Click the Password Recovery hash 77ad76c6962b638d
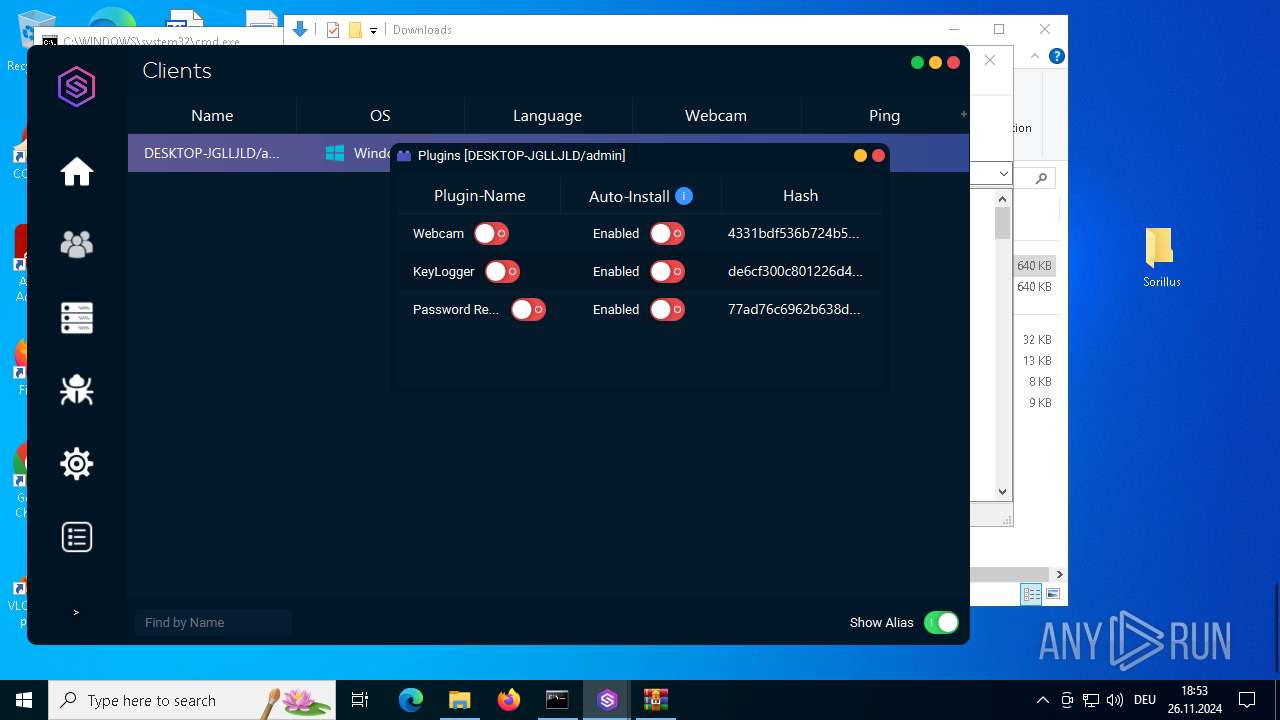Screen dimensions: 1280x720 click(x=794, y=310)
